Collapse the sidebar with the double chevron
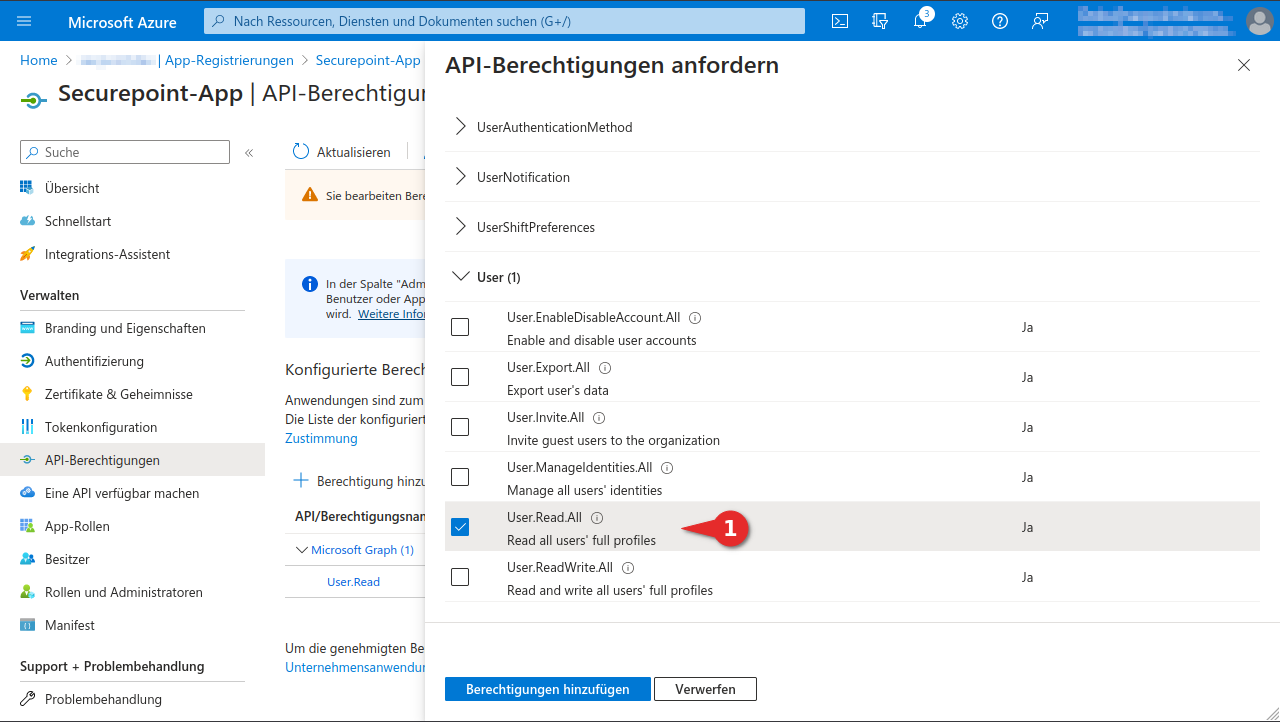 coord(249,153)
